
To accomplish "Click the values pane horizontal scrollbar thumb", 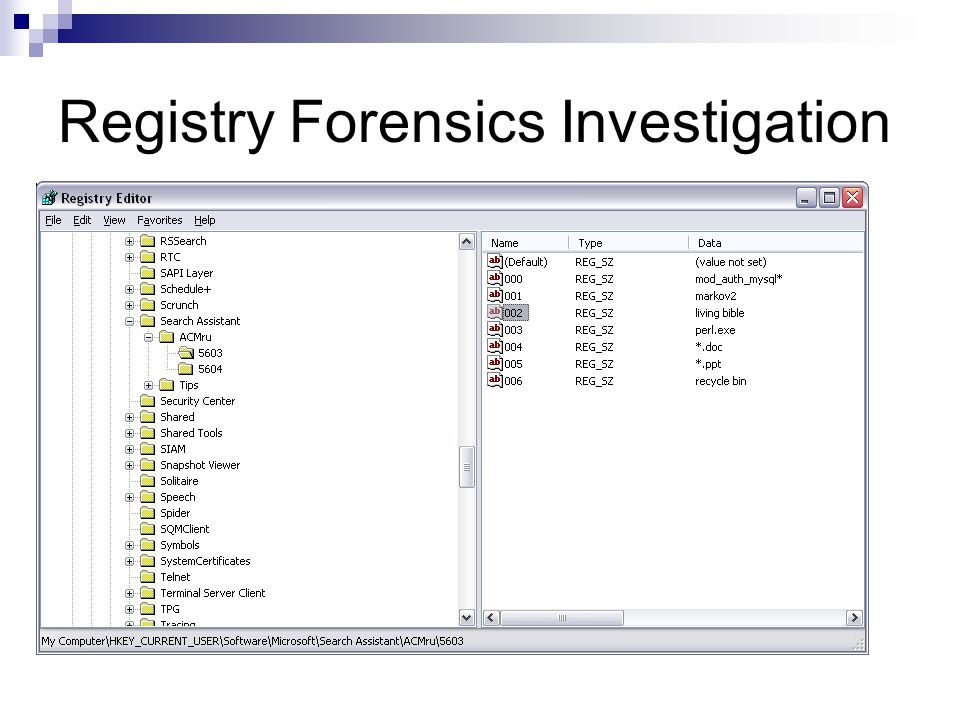I will point(562,618).
